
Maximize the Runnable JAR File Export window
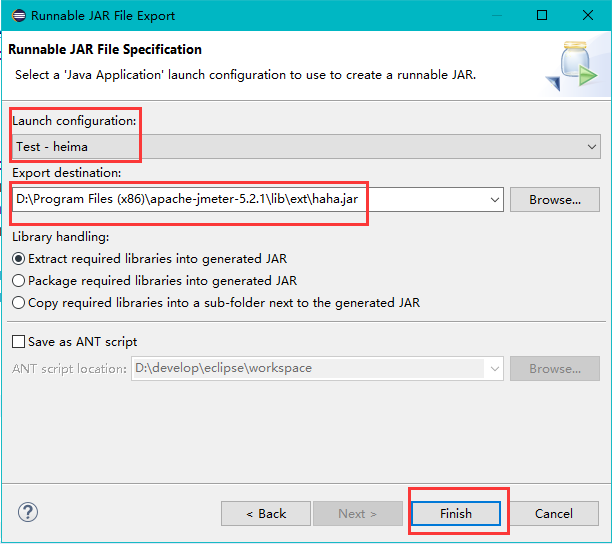pyautogui.click(x=542, y=16)
